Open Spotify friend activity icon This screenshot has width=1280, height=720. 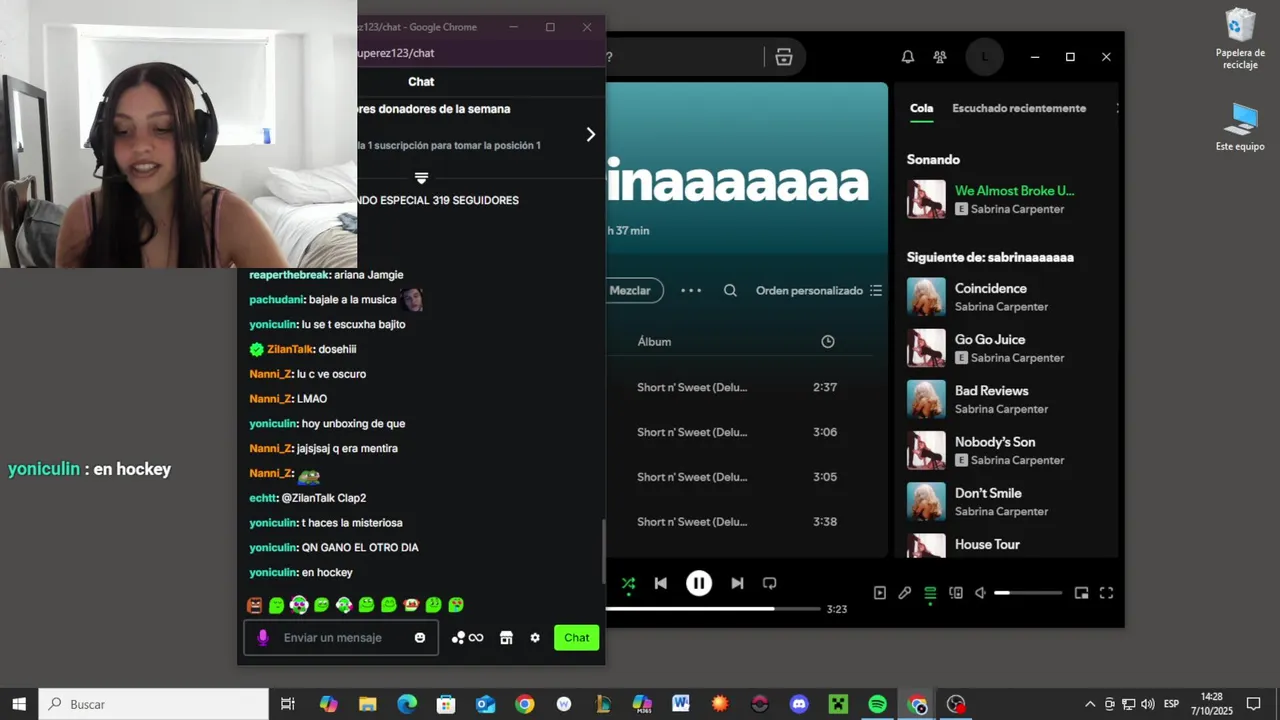click(x=940, y=57)
